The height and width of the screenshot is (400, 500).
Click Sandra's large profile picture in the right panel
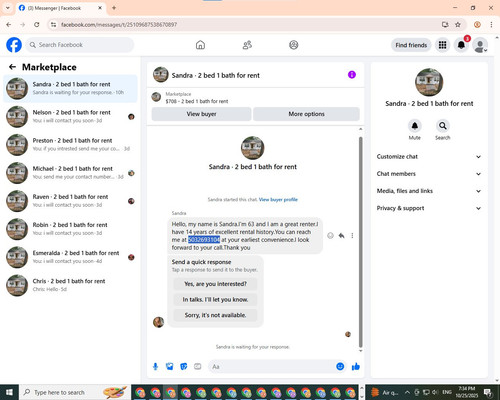(429, 82)
